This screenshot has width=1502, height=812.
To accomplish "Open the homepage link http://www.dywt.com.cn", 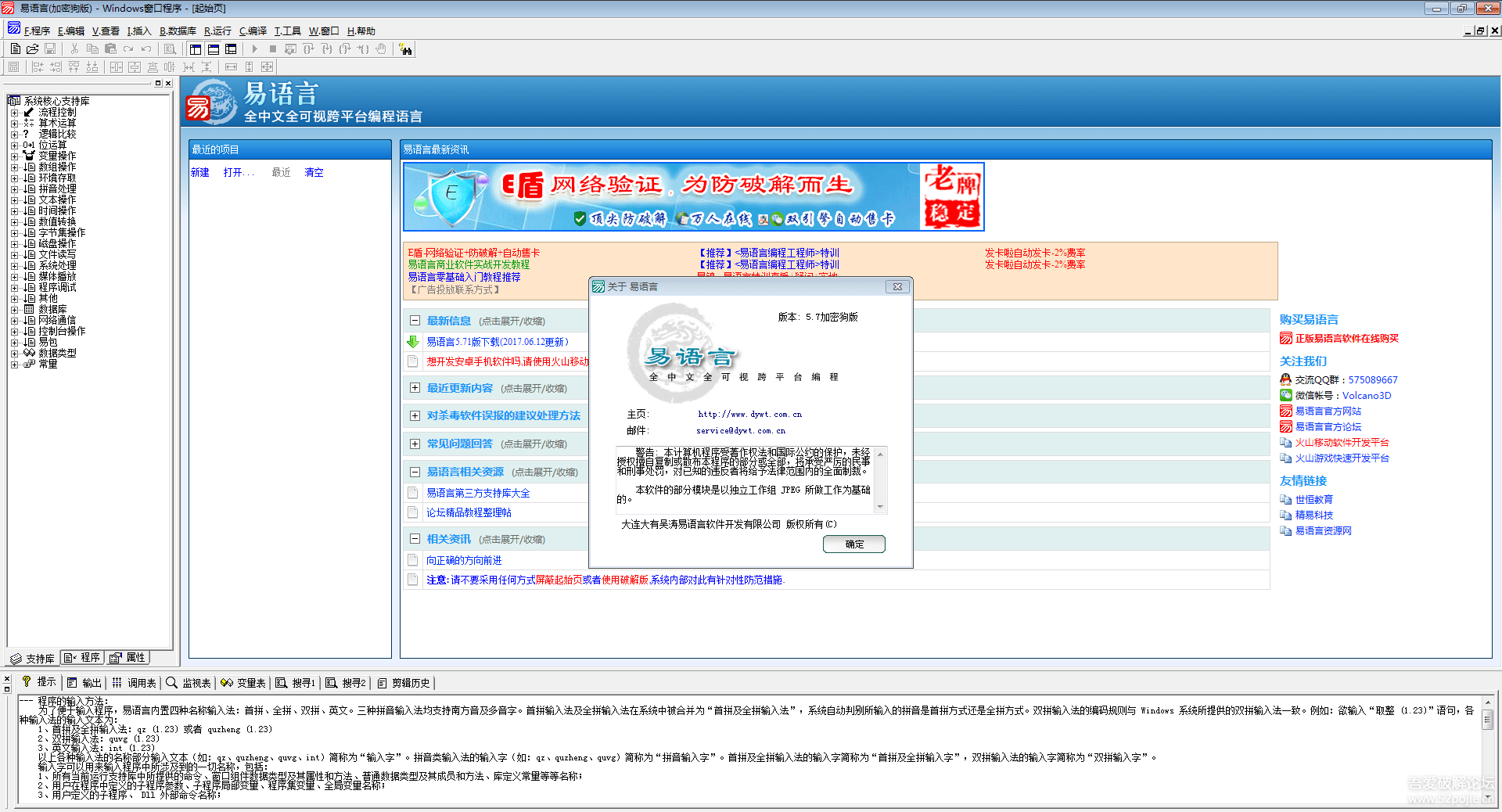I will 749,415.
